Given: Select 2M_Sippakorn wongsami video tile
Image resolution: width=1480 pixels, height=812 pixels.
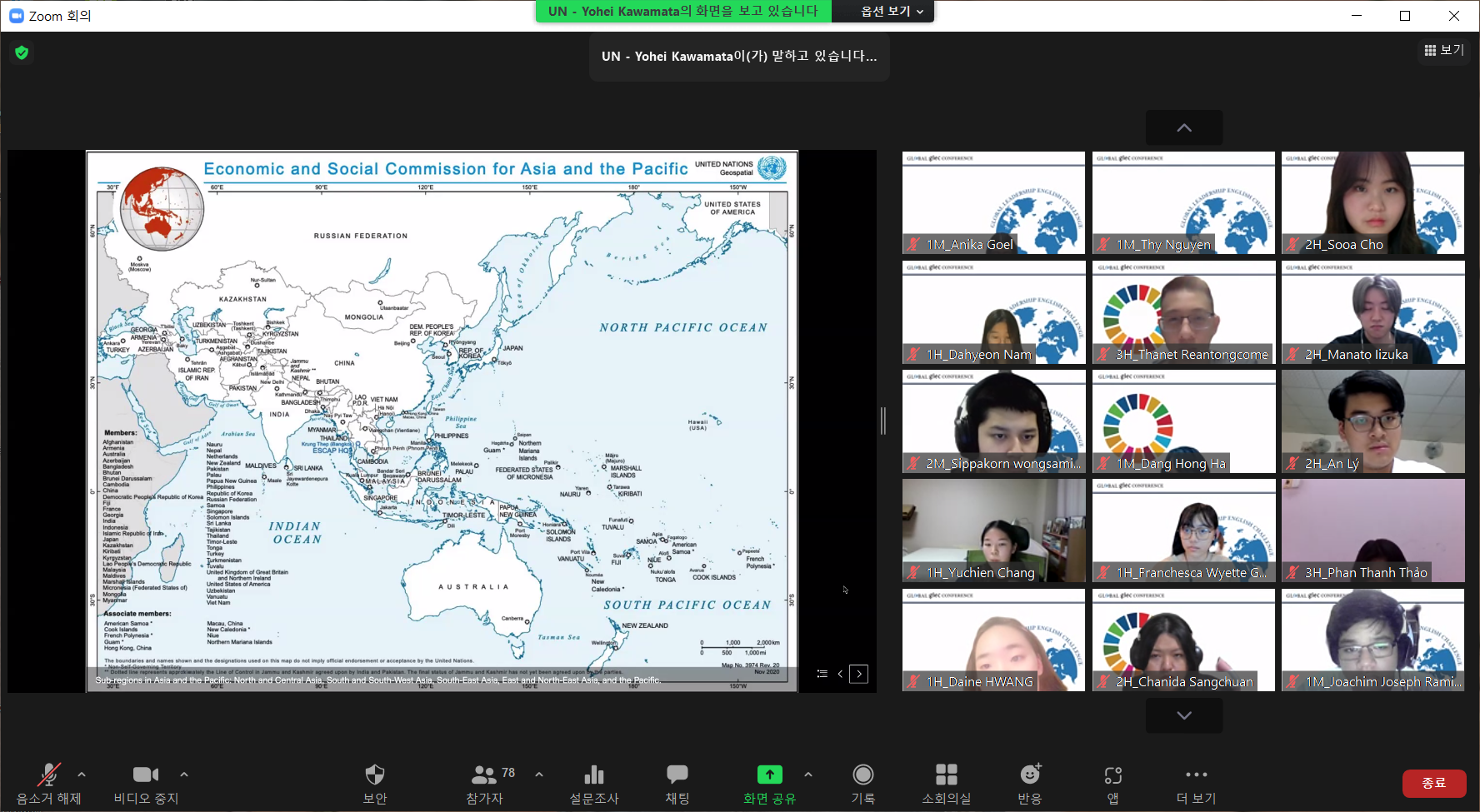Looking at the screenshot, I should (993, 421).
